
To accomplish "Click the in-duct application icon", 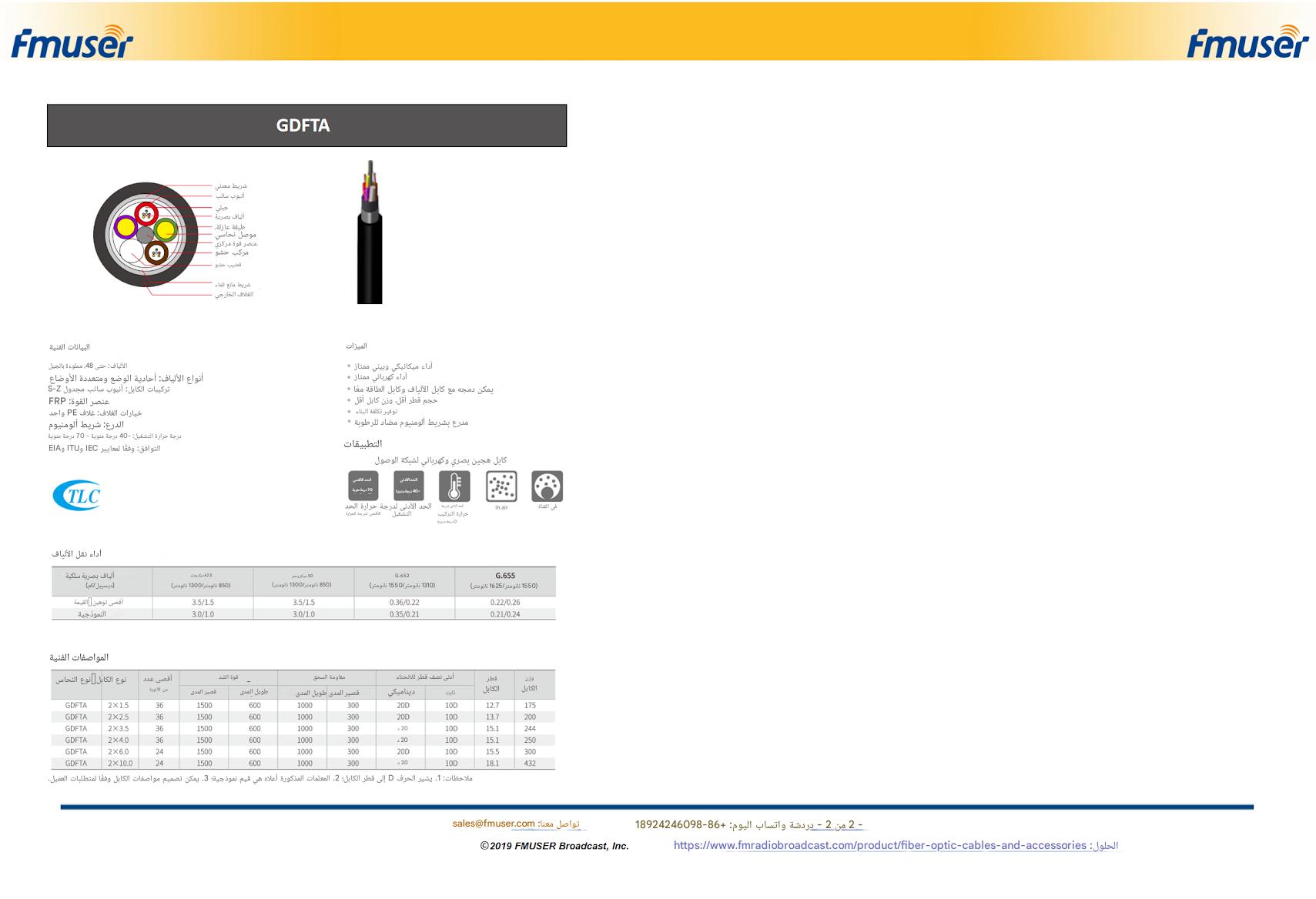I will (547, 486).
